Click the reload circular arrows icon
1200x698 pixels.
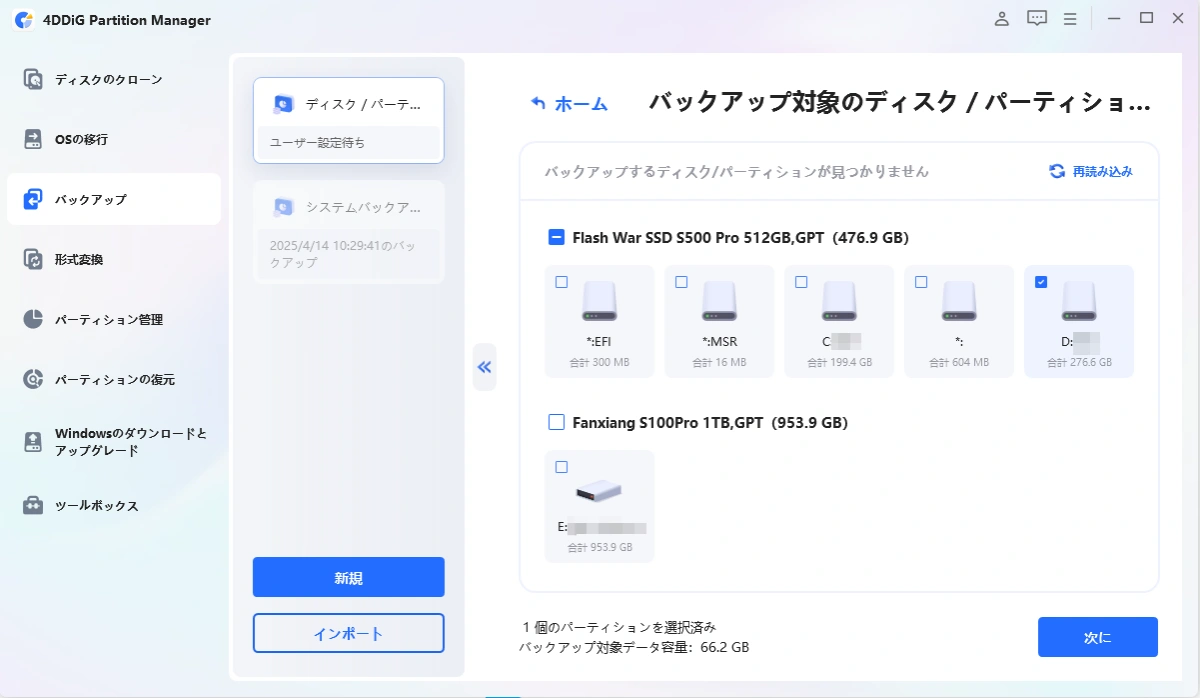point(1057,171)
